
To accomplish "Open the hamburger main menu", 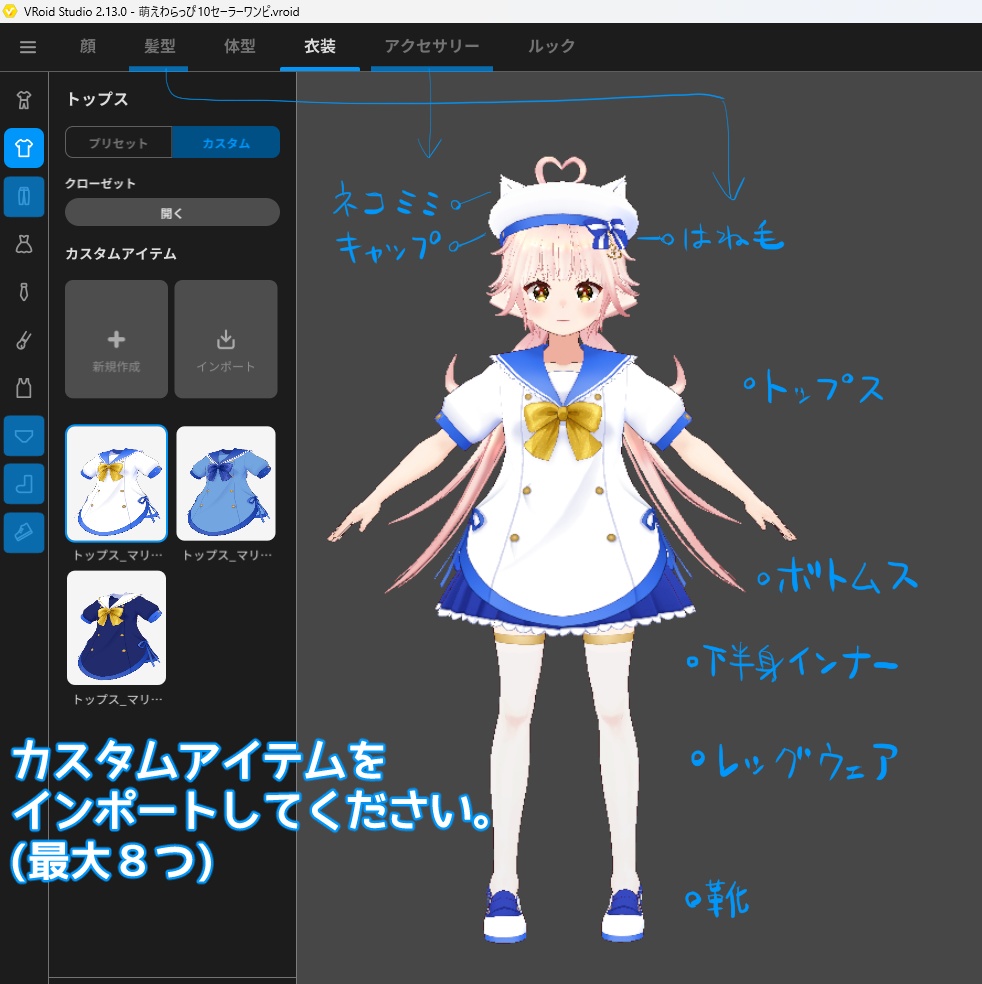I will pos(28,47).
